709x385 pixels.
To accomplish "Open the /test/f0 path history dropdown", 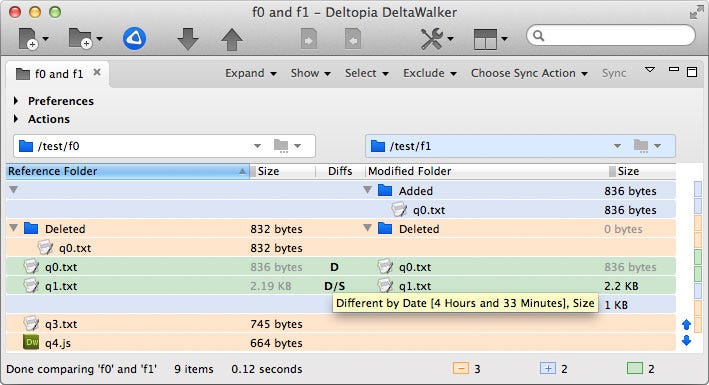I will point(257,146).
